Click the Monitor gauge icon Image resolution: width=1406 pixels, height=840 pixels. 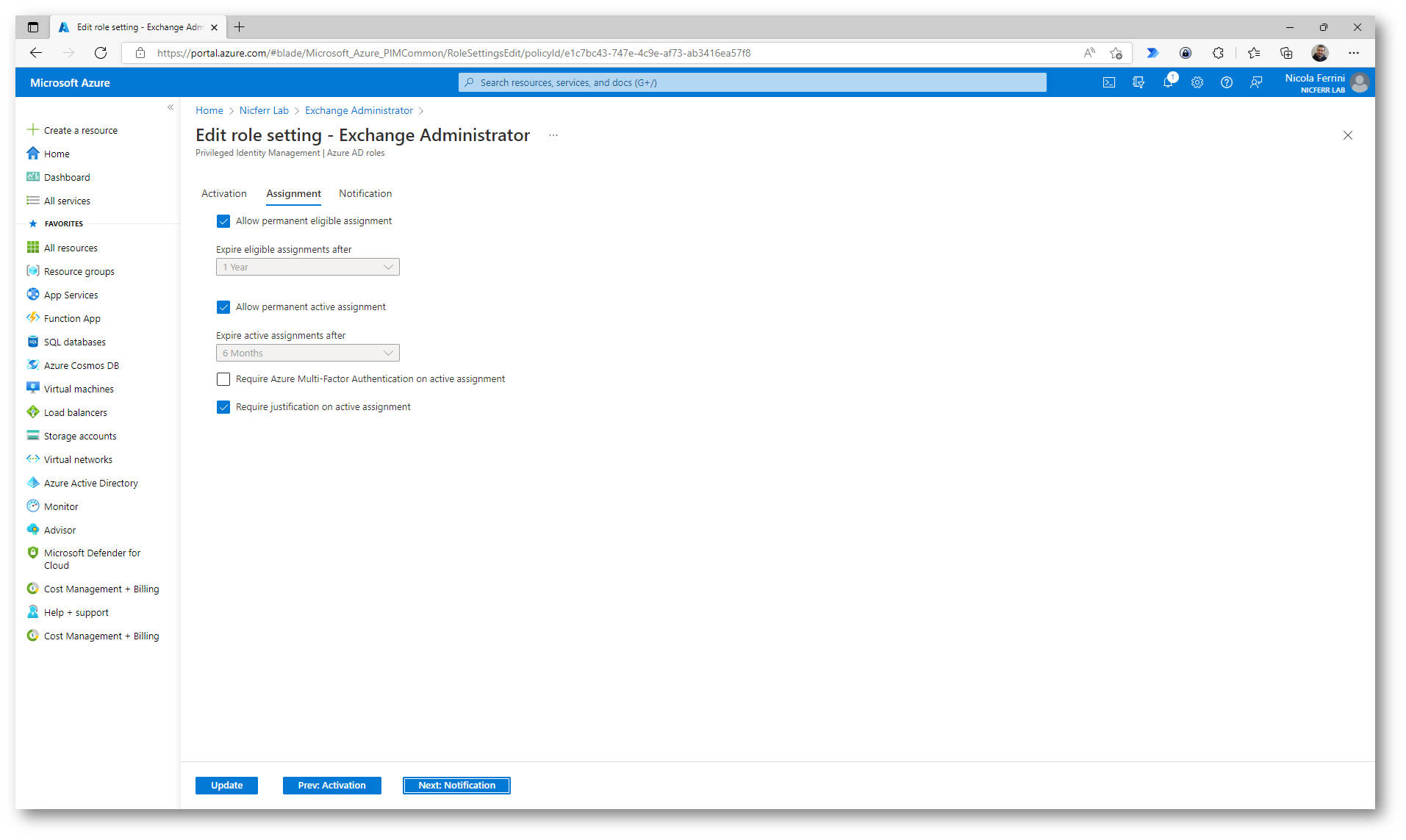coord(33,506)
